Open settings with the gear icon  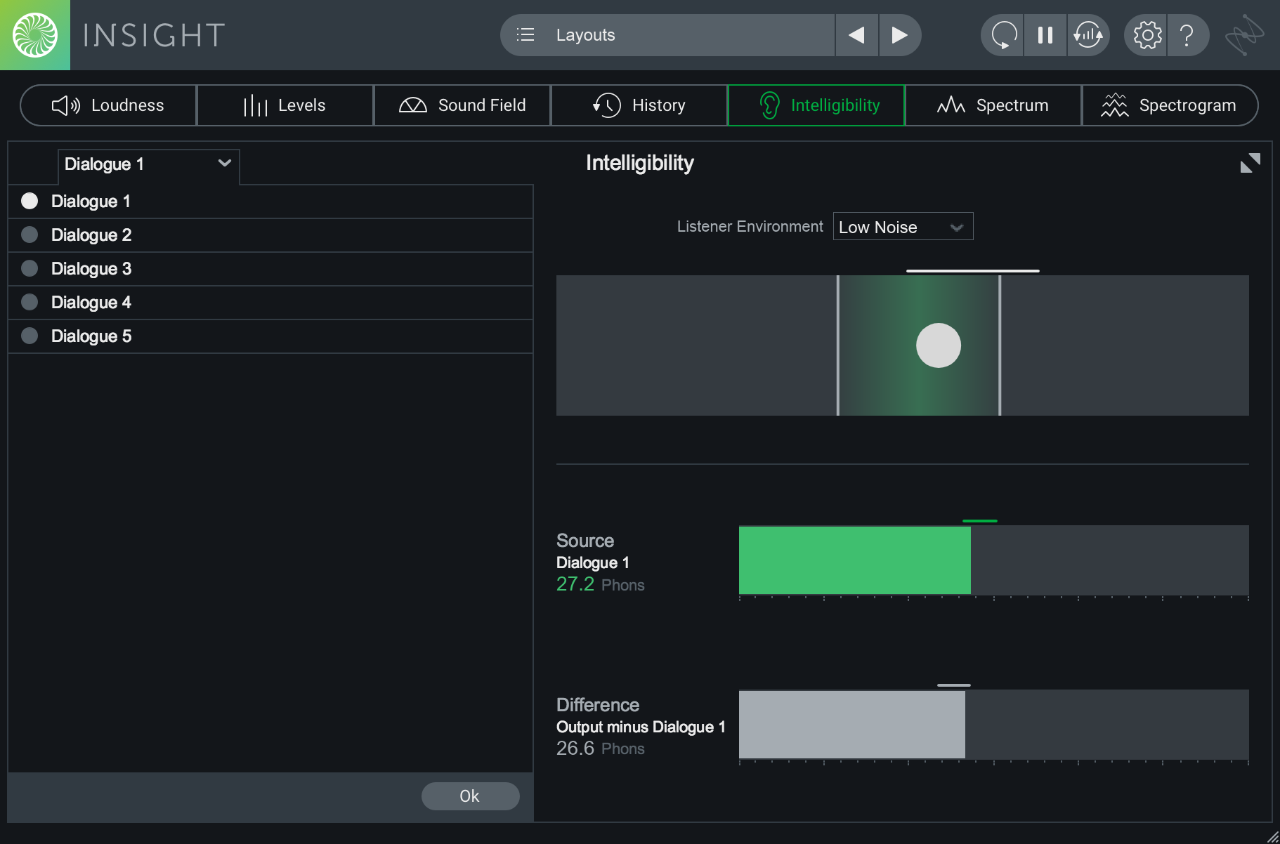click(1147, 36)
